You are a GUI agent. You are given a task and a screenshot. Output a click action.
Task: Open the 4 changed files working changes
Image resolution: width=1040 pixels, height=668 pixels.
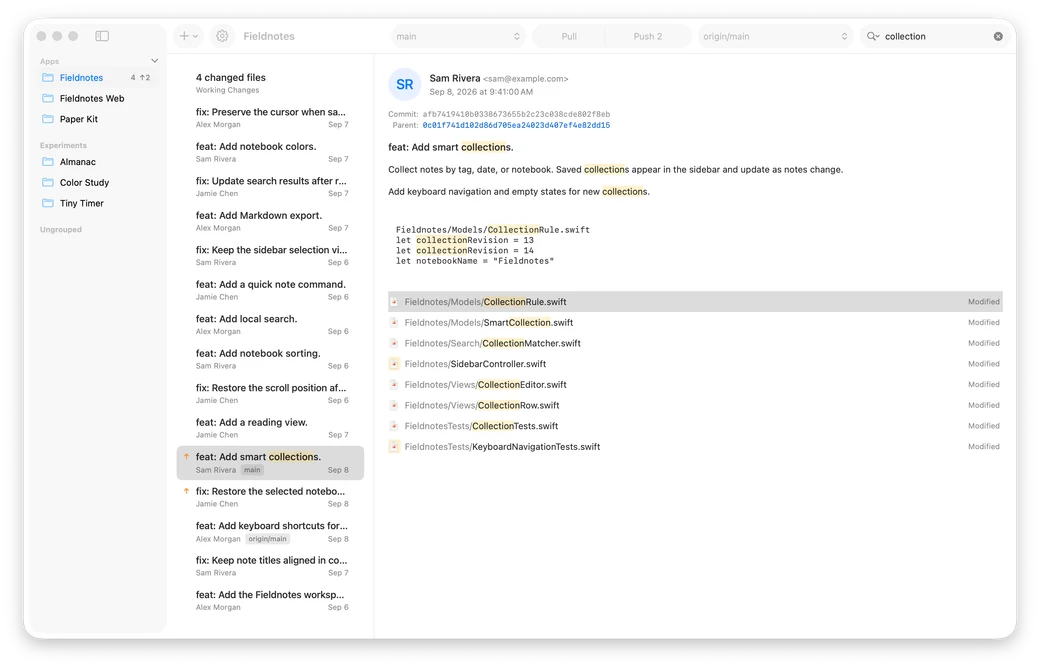click(x=270, y=83)
